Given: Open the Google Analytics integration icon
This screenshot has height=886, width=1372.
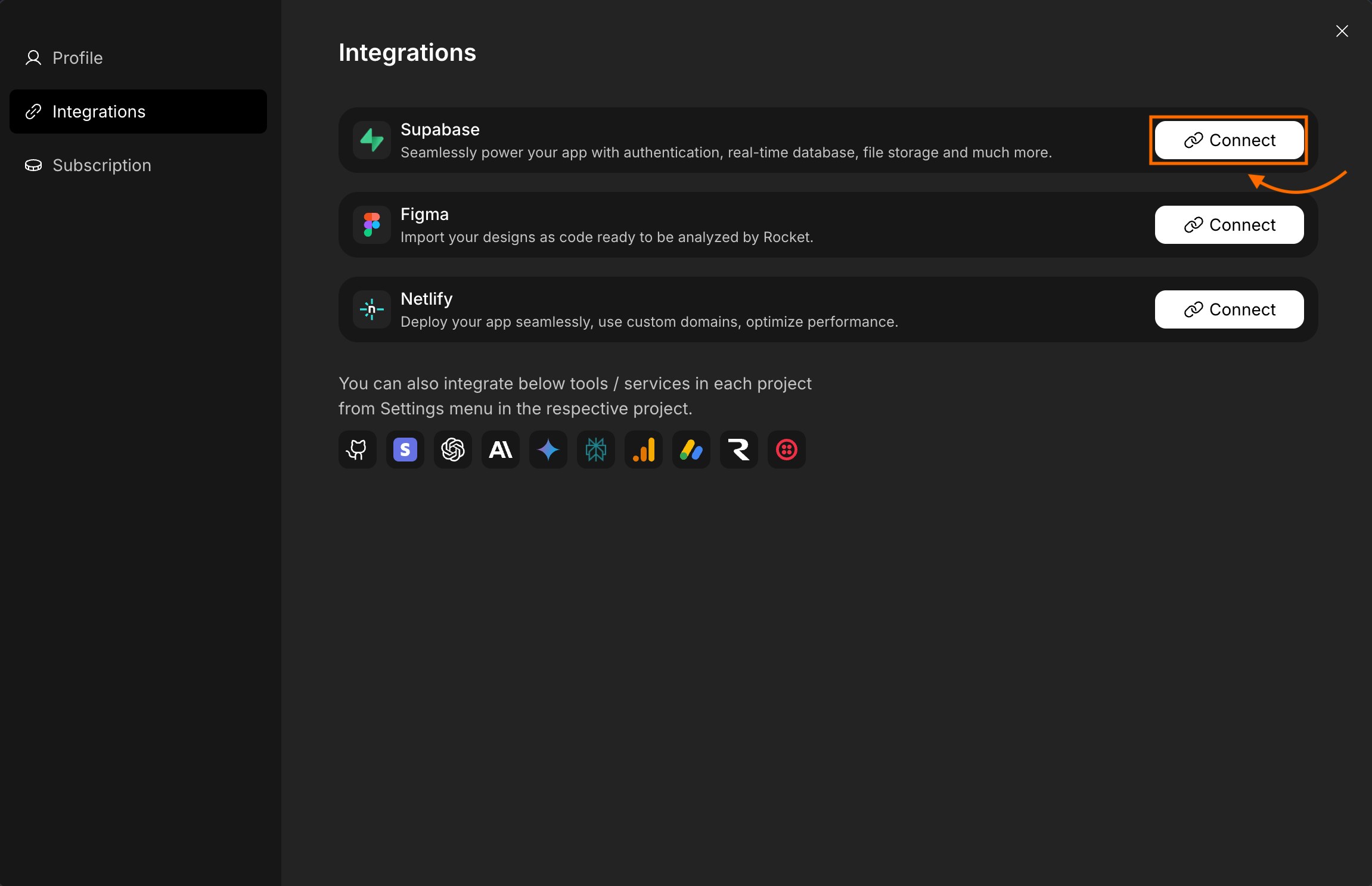Looking at the screenshot, I should pyautogui.click(x=643, y=450).
